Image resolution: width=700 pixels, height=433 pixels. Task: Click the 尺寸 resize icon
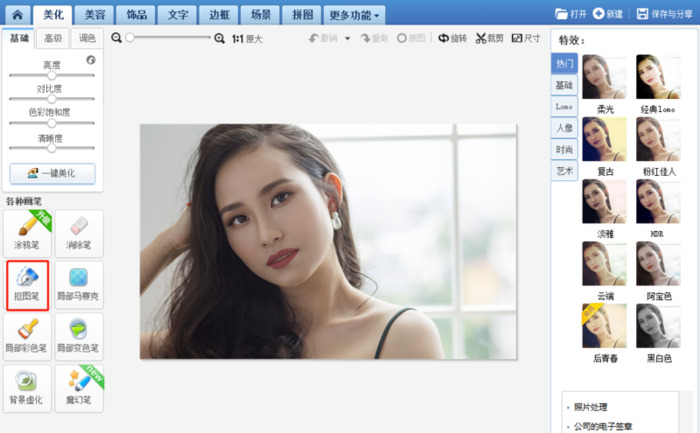tap(517, 38)
